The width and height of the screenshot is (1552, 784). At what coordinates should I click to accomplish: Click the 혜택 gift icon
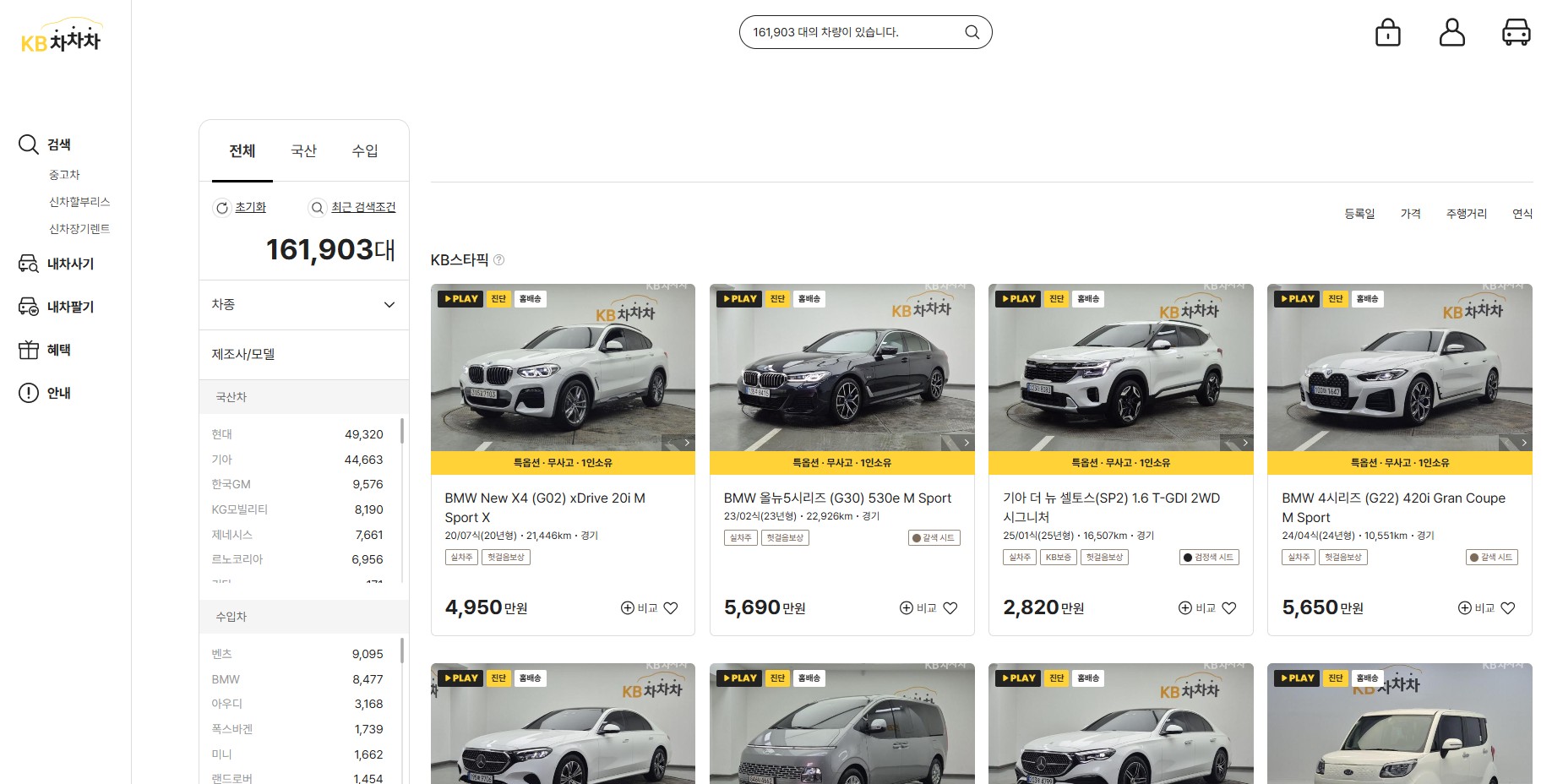pos(29,350)
